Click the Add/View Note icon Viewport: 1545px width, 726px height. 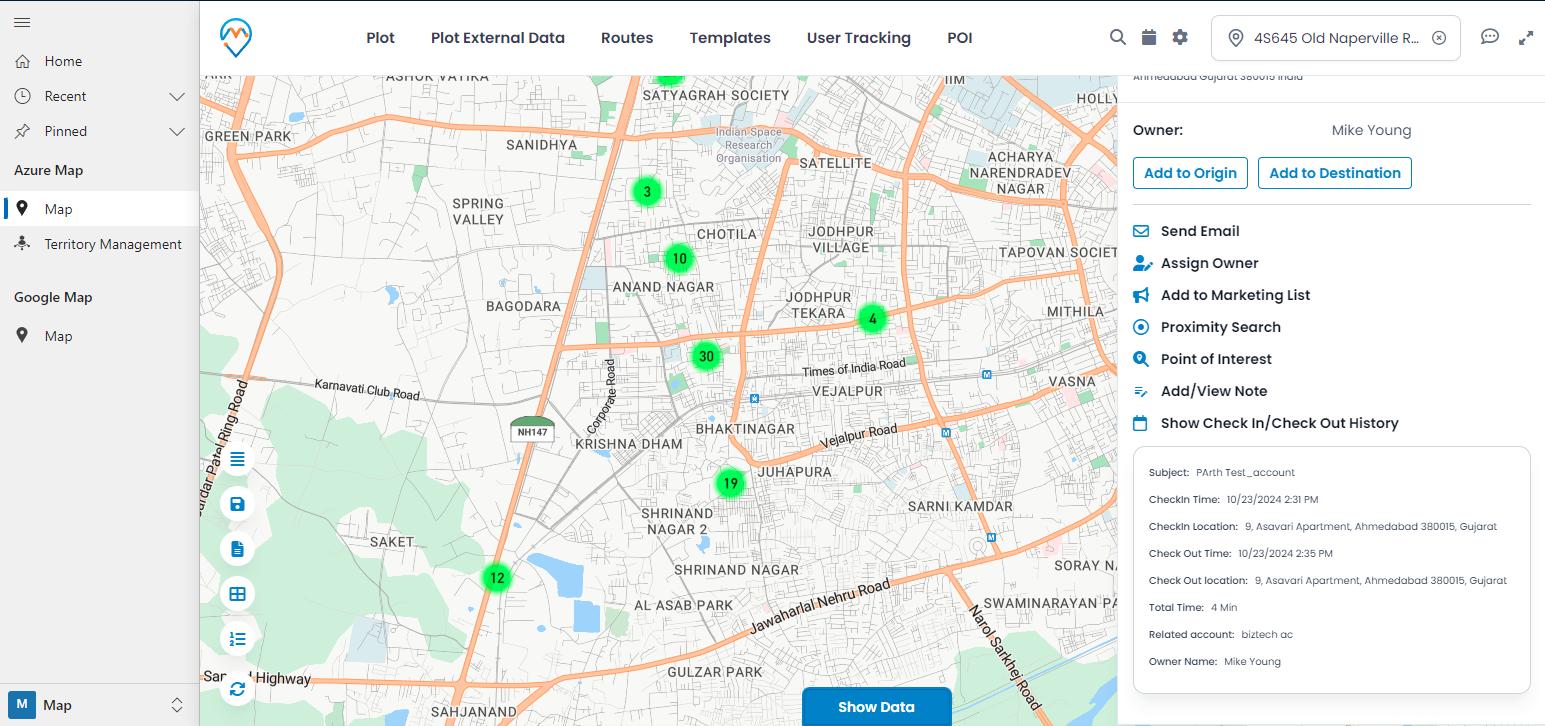click(1141, 391)
